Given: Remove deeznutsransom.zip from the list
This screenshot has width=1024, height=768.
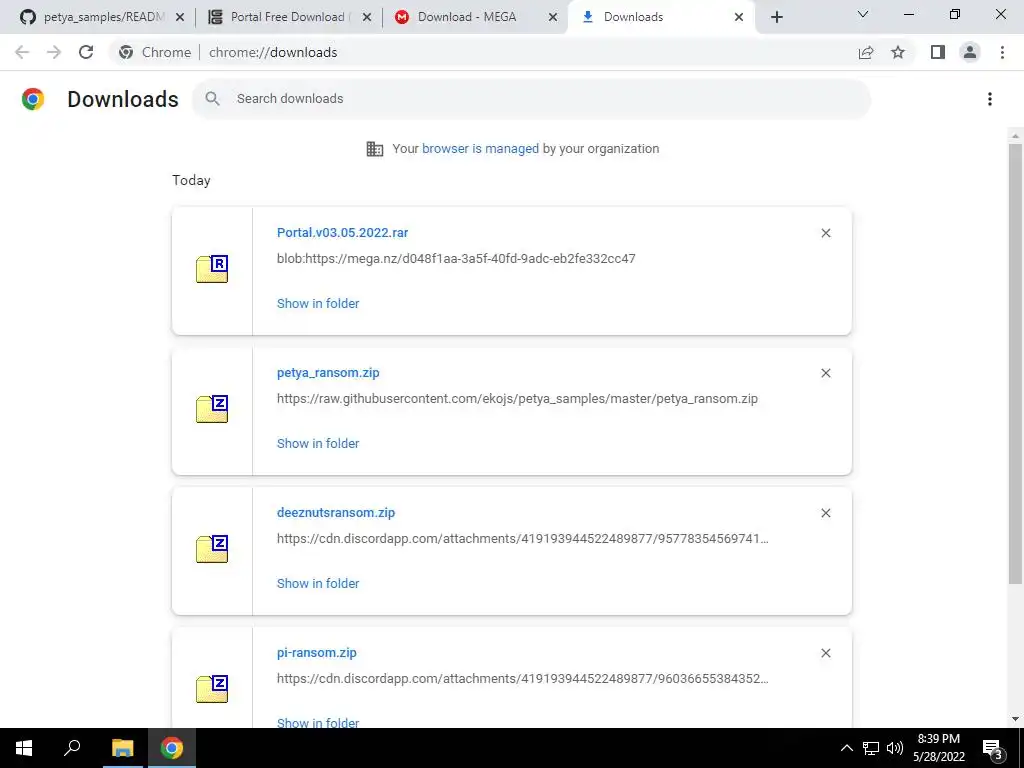Looking at the screenshot, I should pyautogui.click(x=825, y=513).
